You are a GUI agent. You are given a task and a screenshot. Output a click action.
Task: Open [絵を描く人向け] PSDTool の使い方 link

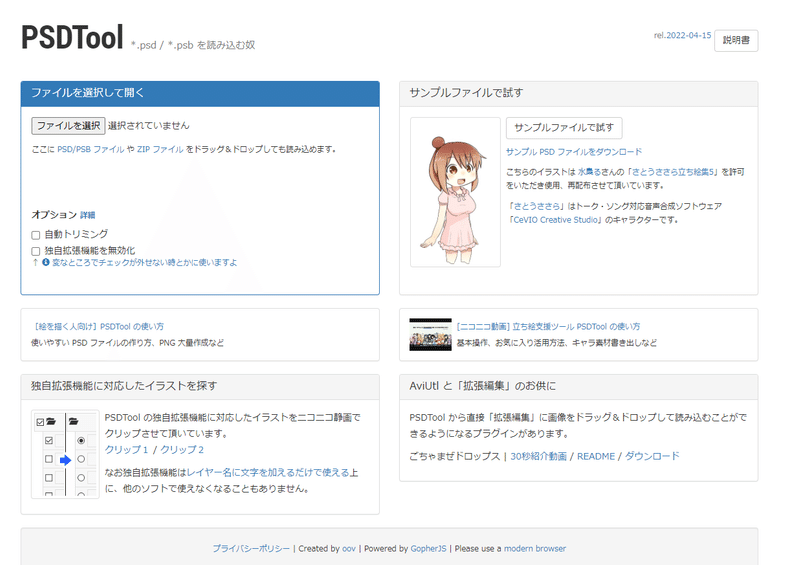tap(97, 327)
